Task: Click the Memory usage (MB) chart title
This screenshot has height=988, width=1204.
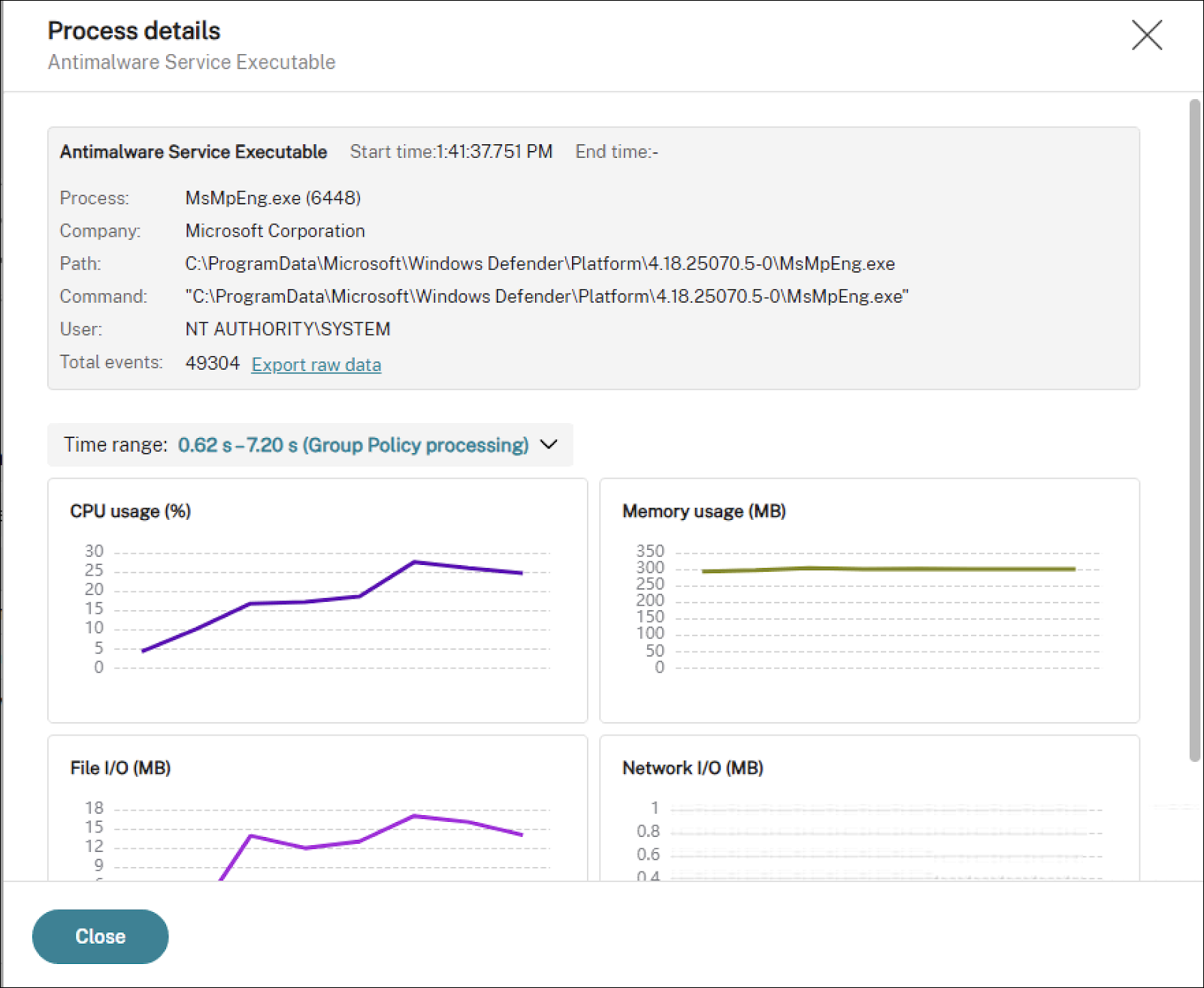Action: 703,511
